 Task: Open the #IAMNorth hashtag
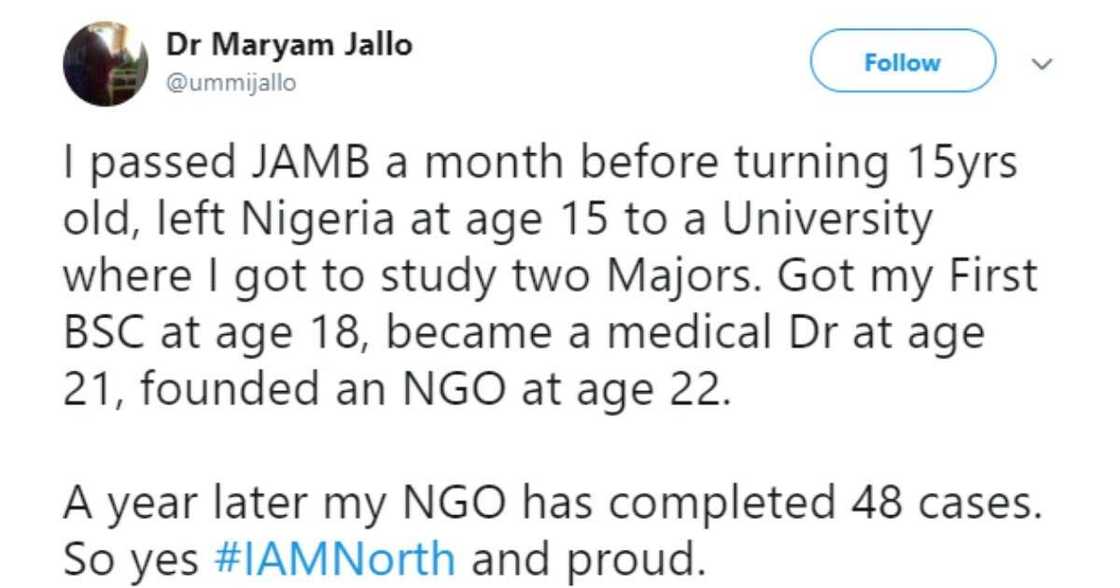(334, 557)
